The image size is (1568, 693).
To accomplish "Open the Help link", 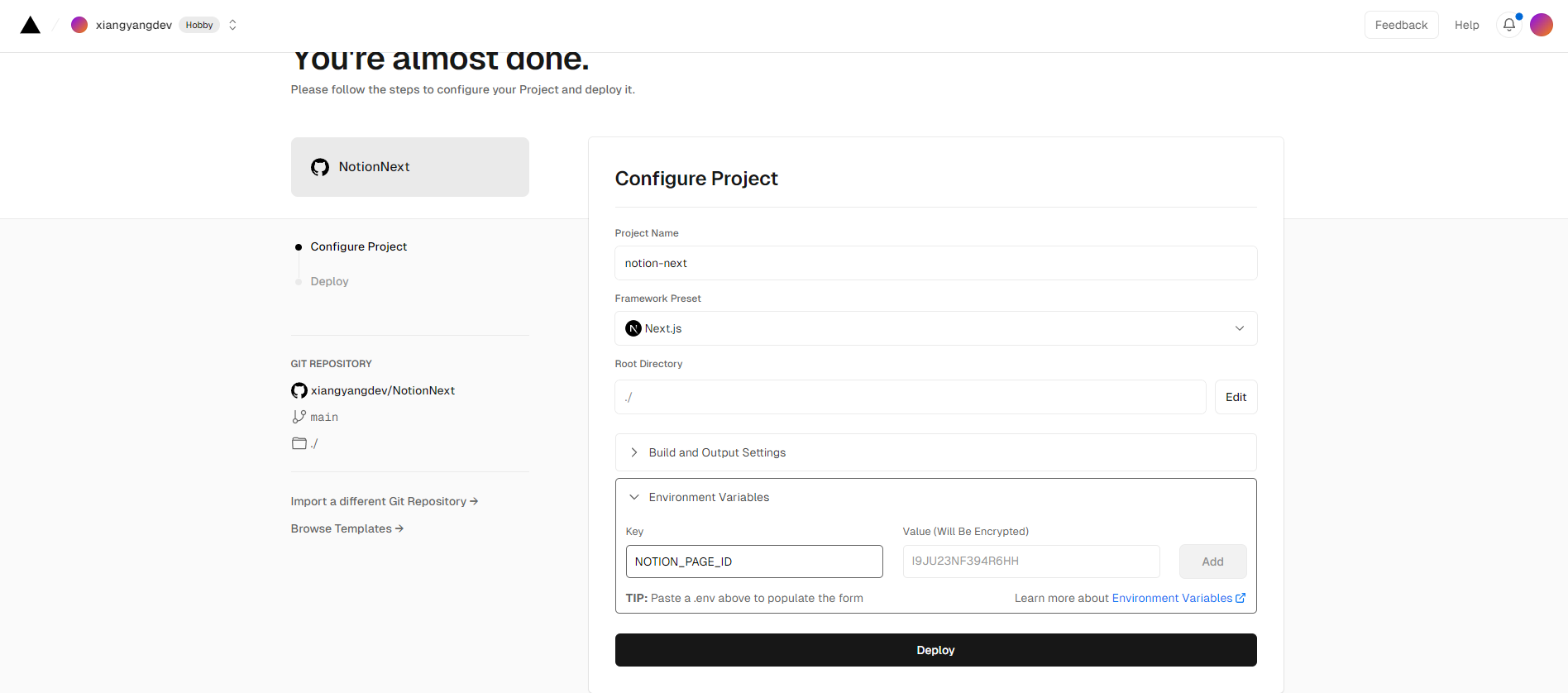I will [1466, 25].
